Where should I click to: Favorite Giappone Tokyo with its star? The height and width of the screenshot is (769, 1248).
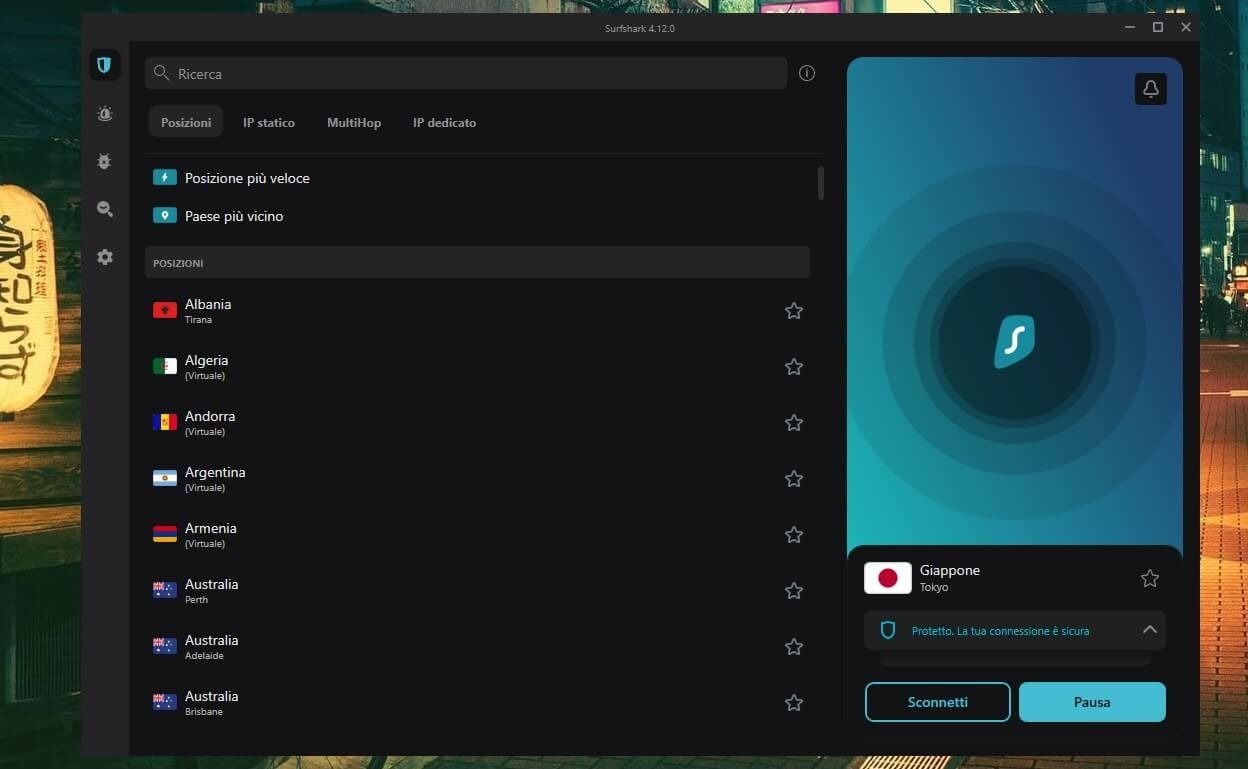(x=1150, y=578)
